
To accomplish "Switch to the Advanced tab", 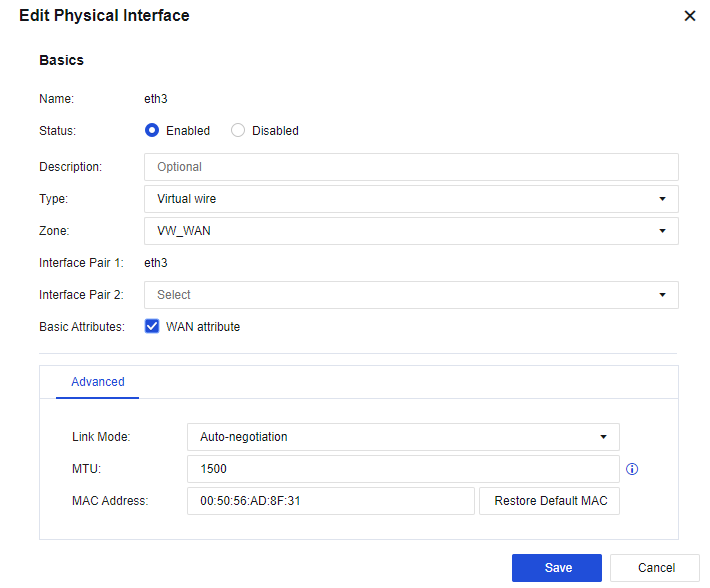I will click(98, 382).
